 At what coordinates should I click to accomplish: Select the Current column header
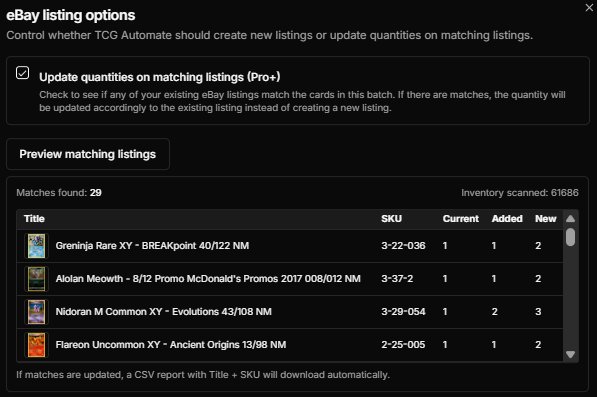click(x=461, y=219)
